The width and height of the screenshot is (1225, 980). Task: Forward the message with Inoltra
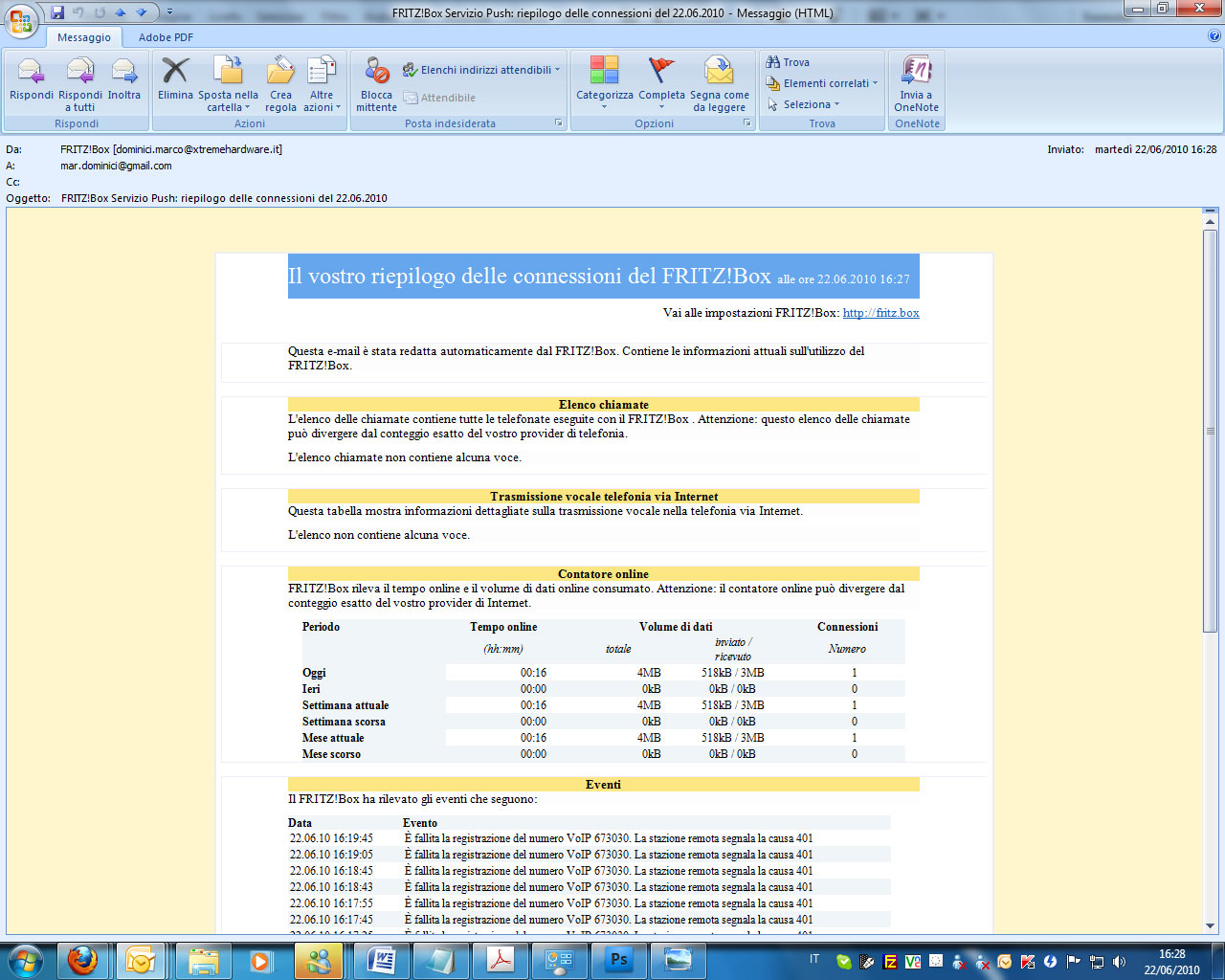(124, 73)
